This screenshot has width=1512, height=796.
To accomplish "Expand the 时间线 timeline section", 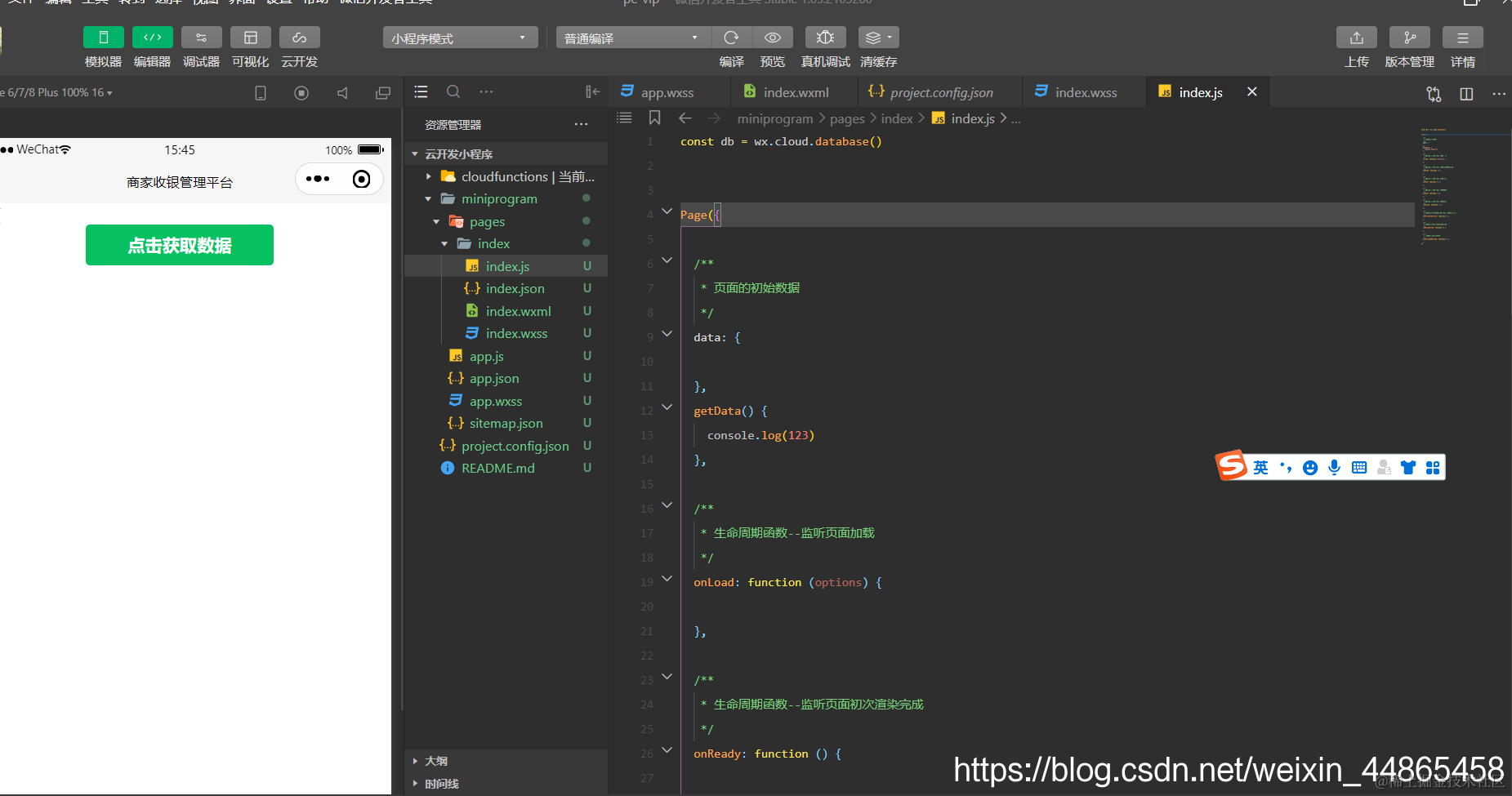I will (506, 784).
